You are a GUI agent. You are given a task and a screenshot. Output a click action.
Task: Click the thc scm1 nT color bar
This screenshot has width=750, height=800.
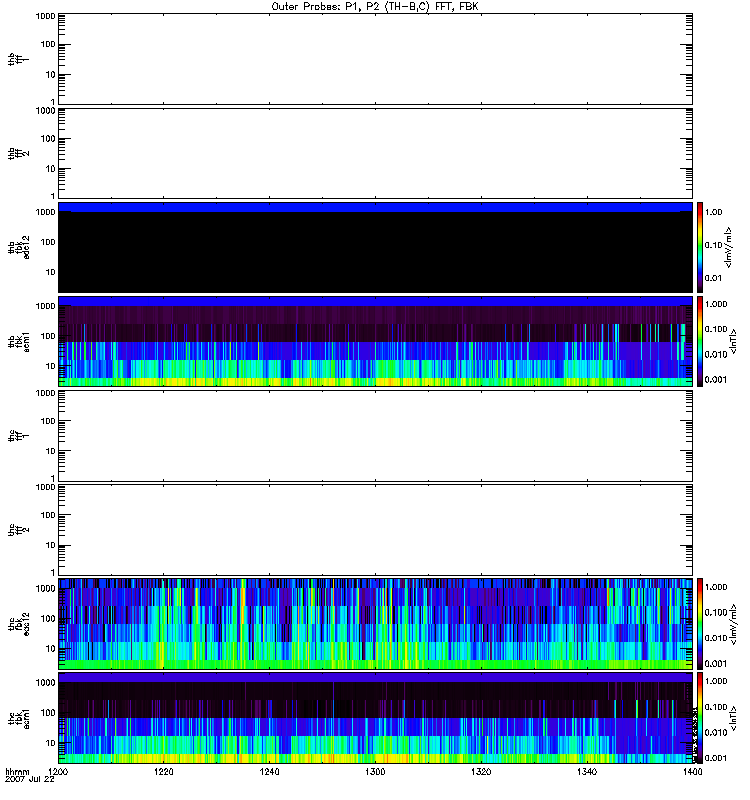click(x=702, y=717)
